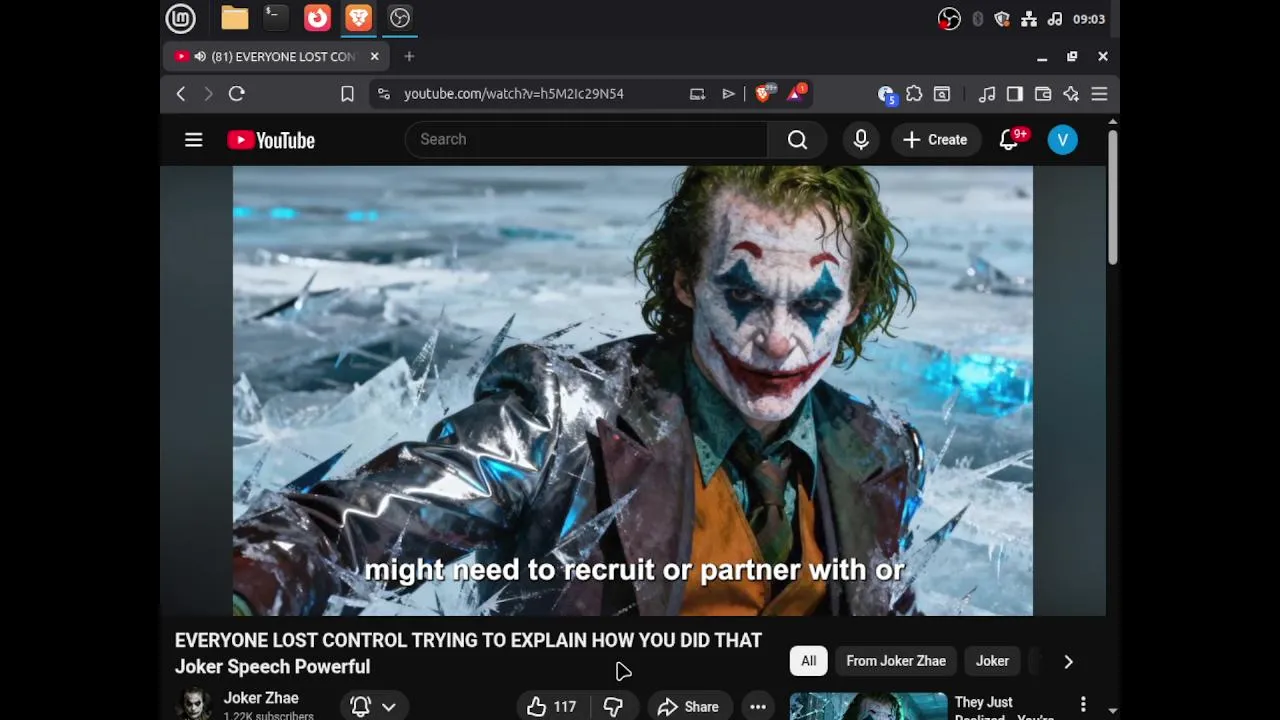Open the network connections tray icon
This screenshot has width=1280, height=720.
coord(1028,19)
